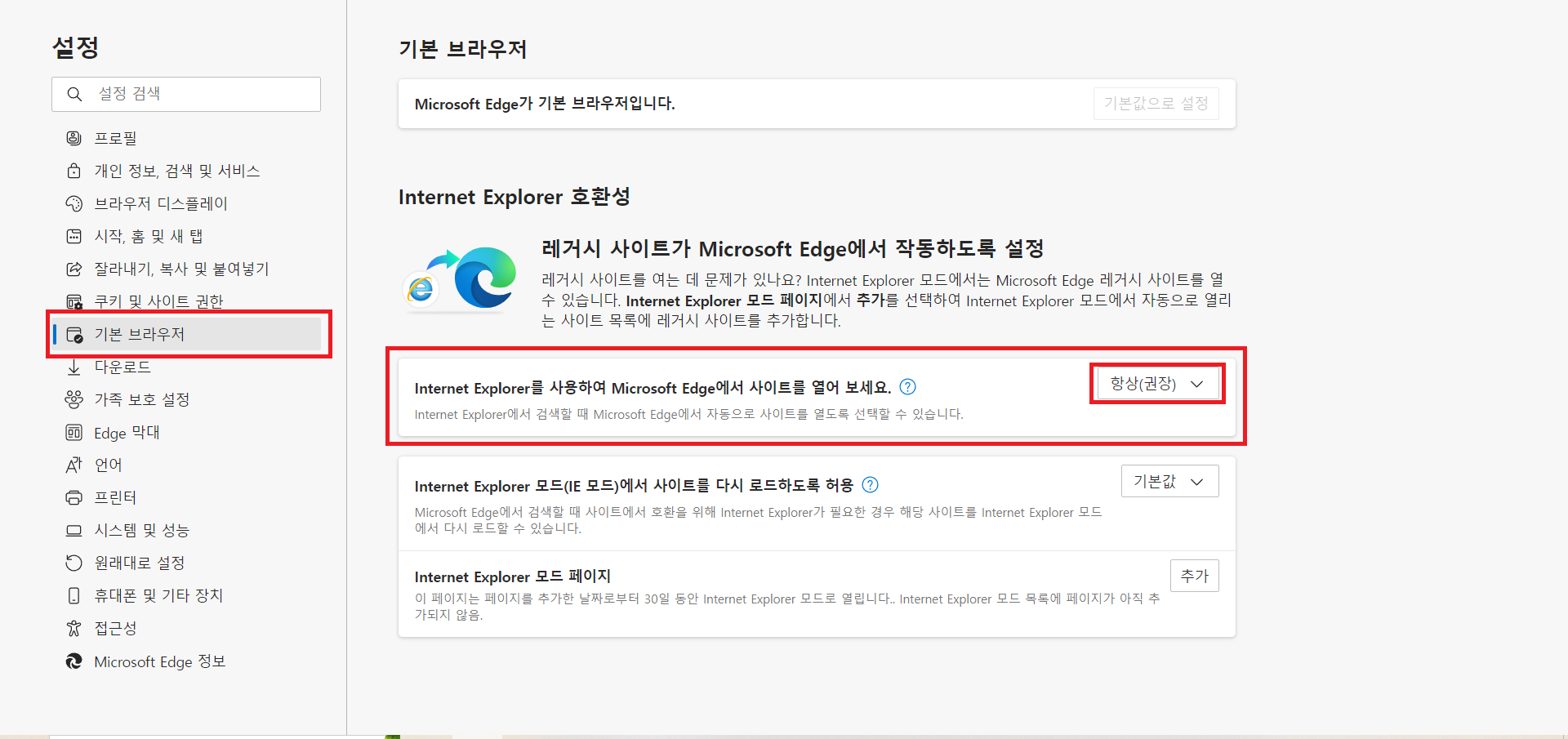Click the lock icon for privacy settings

pos(73,171)
